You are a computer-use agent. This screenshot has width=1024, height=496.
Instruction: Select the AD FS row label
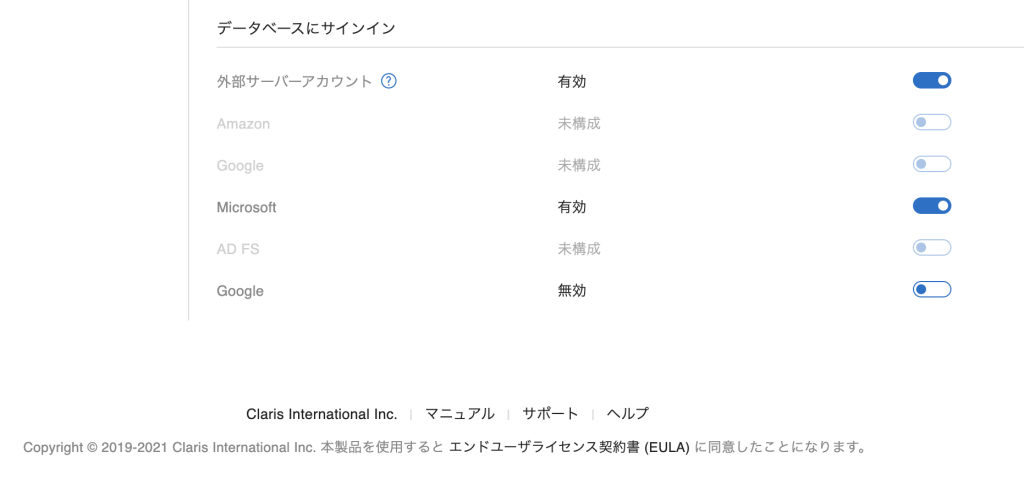tap(238, 249)
